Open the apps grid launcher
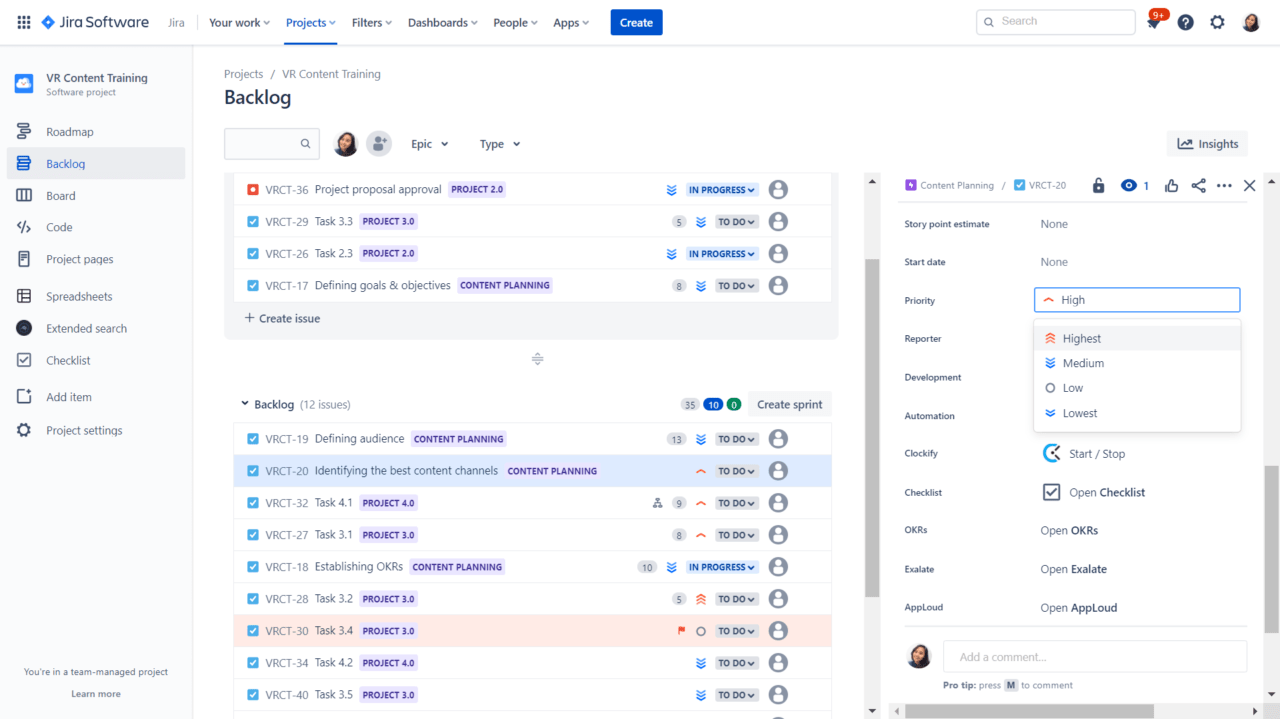 (22, 21)
